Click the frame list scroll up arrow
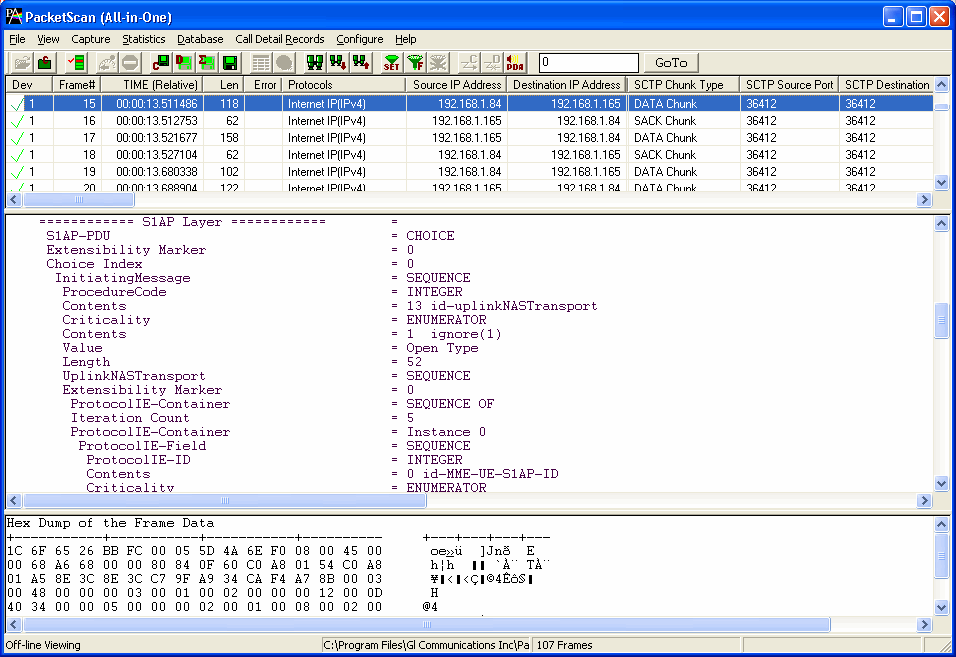Screen dimensions: 956x657 click(x=941, y=85)
